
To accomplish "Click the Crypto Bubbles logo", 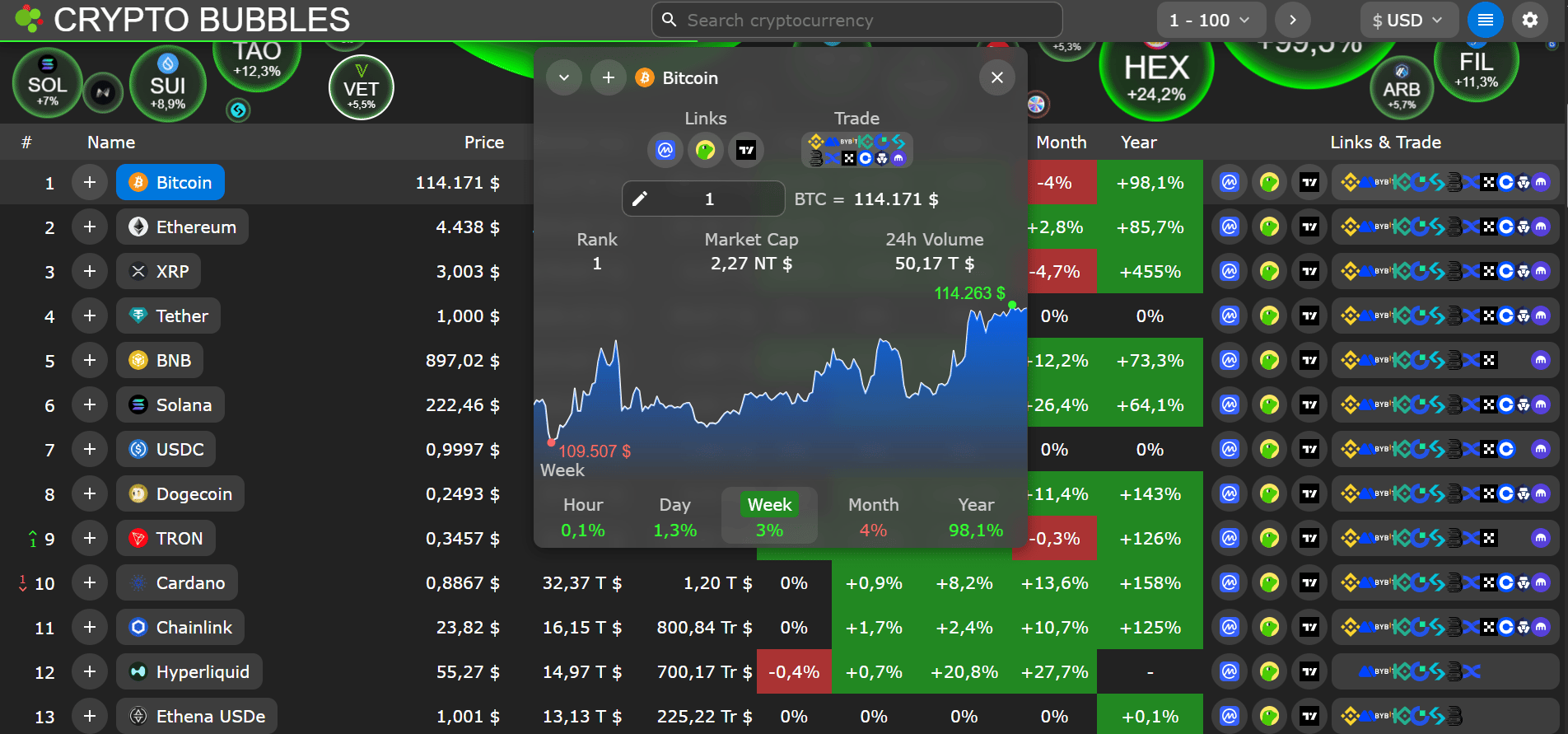I will pyautogui.click(x=183, y=20).
